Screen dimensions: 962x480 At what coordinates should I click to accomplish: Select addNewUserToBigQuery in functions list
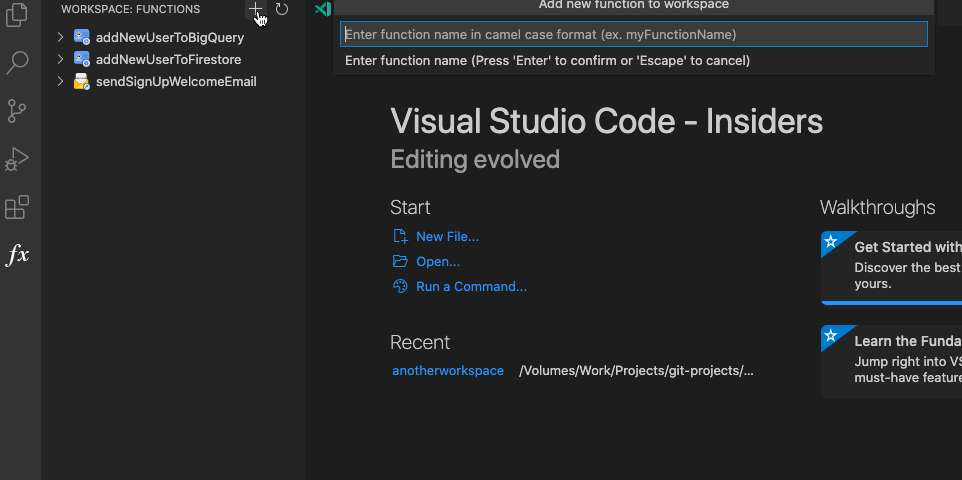pos(170,37)
